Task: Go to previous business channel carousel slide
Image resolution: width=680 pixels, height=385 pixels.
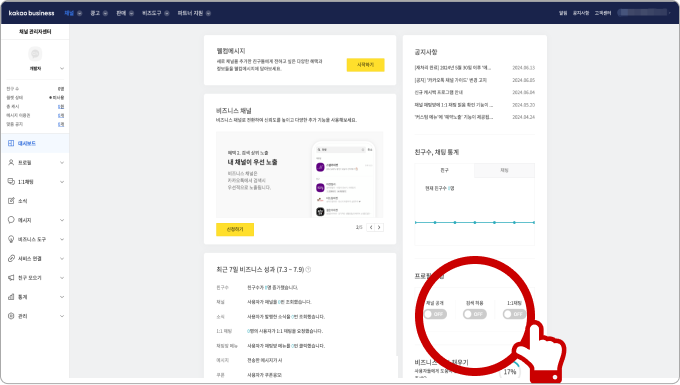Action: [371, 227]
